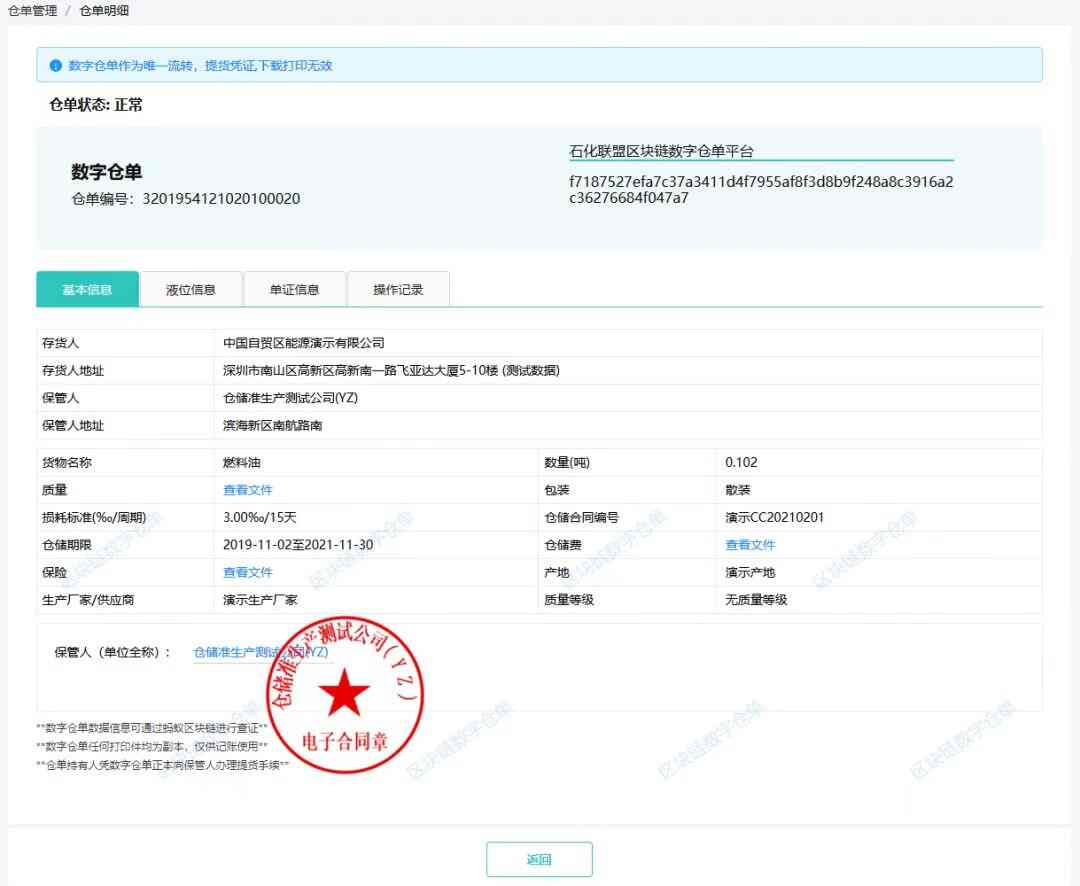Click the blockchain hash string text
This screenshot has width=1080, height=886.
click(760, 190)
